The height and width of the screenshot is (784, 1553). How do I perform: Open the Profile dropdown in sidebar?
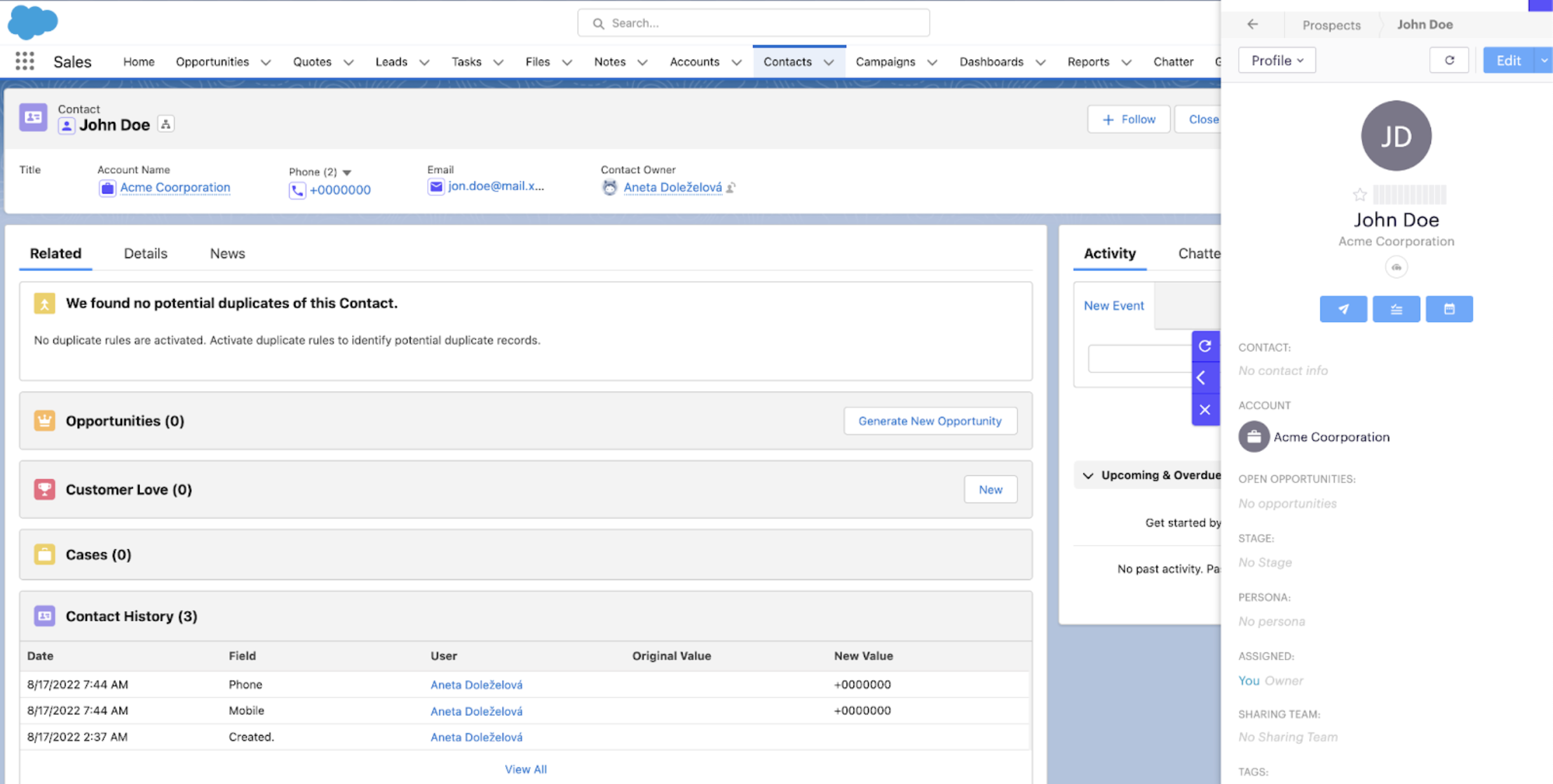point(1276,60)
